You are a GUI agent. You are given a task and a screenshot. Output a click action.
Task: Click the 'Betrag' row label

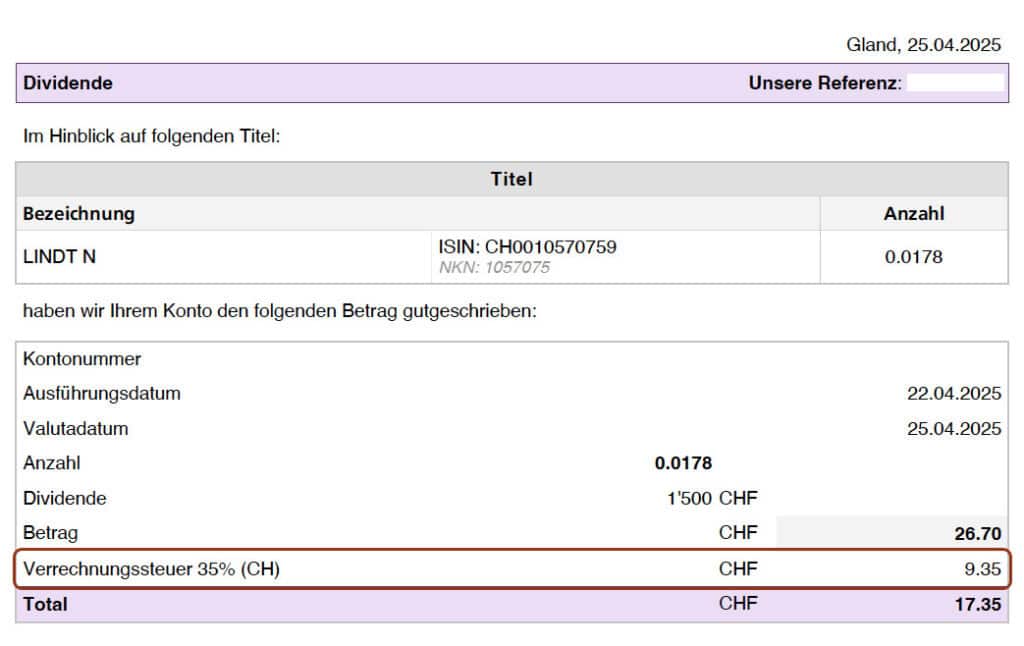50,533
